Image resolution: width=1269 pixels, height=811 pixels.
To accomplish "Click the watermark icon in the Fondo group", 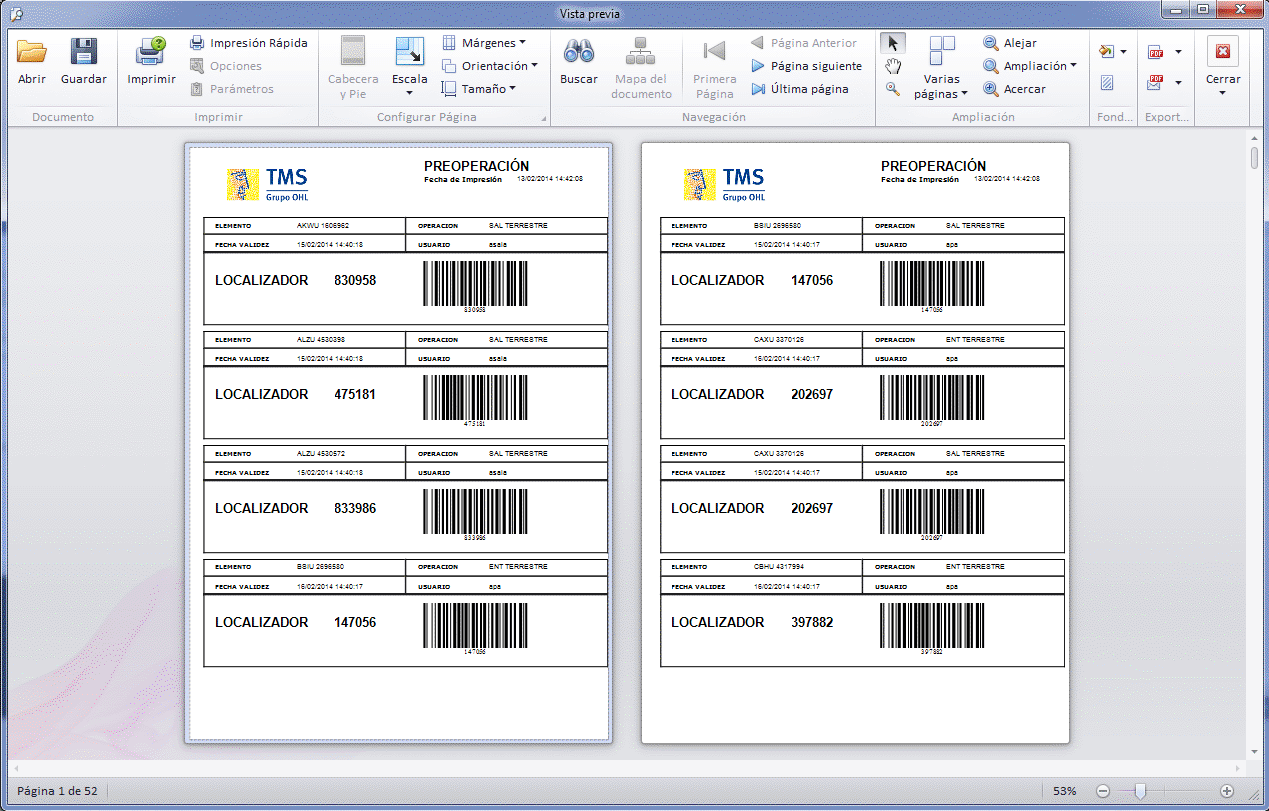I will 1107,83.
